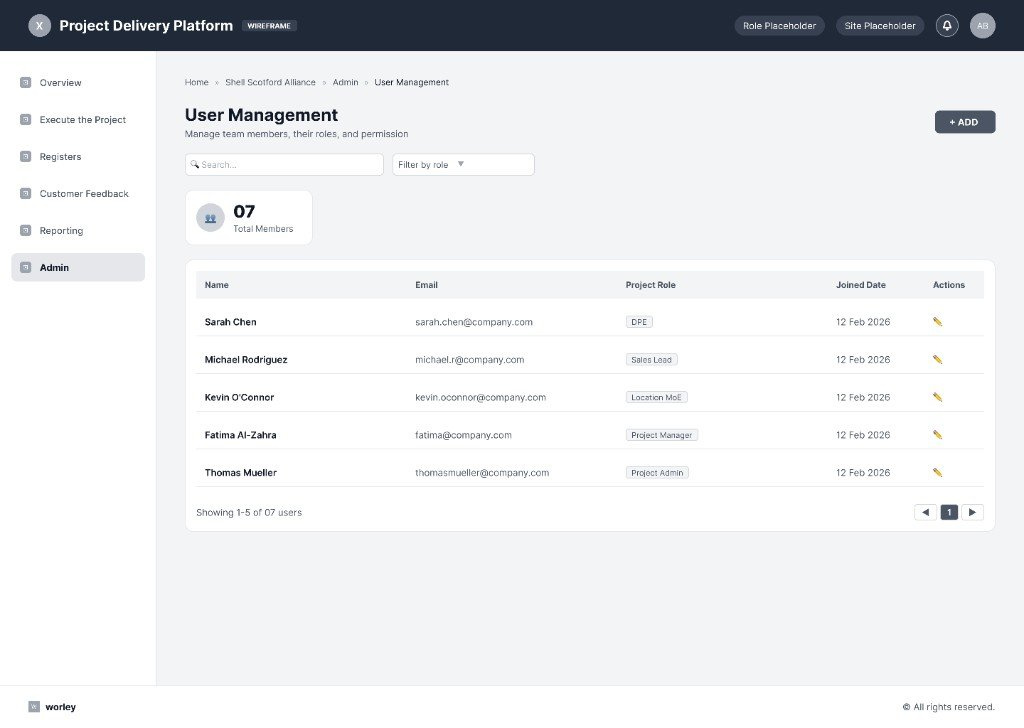Open notifications bell icon
Viewport: 1024px width, 728px height.
click(x=947, y=25)
